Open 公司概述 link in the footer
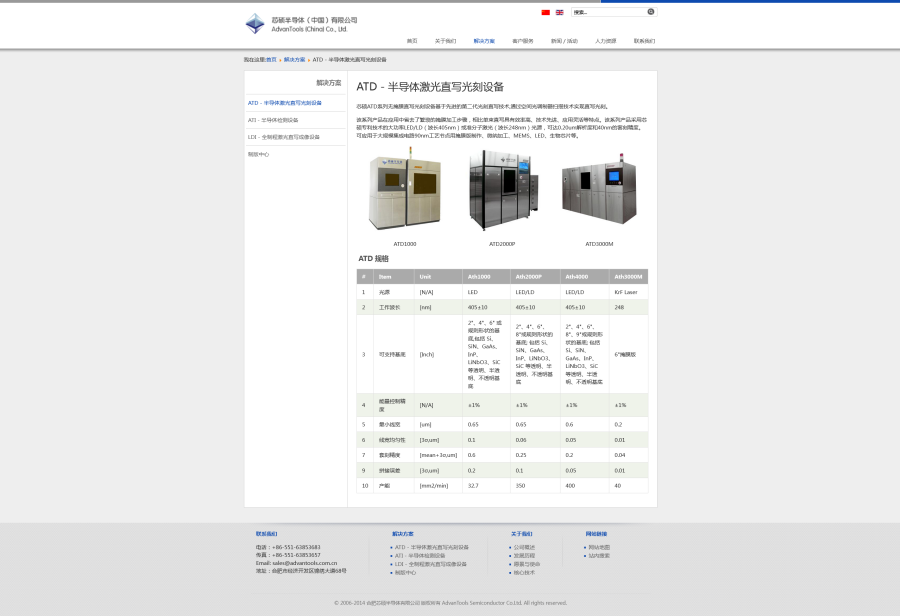Image resolution: width=900 pixels, height=616 pixels. click(524, 547)
